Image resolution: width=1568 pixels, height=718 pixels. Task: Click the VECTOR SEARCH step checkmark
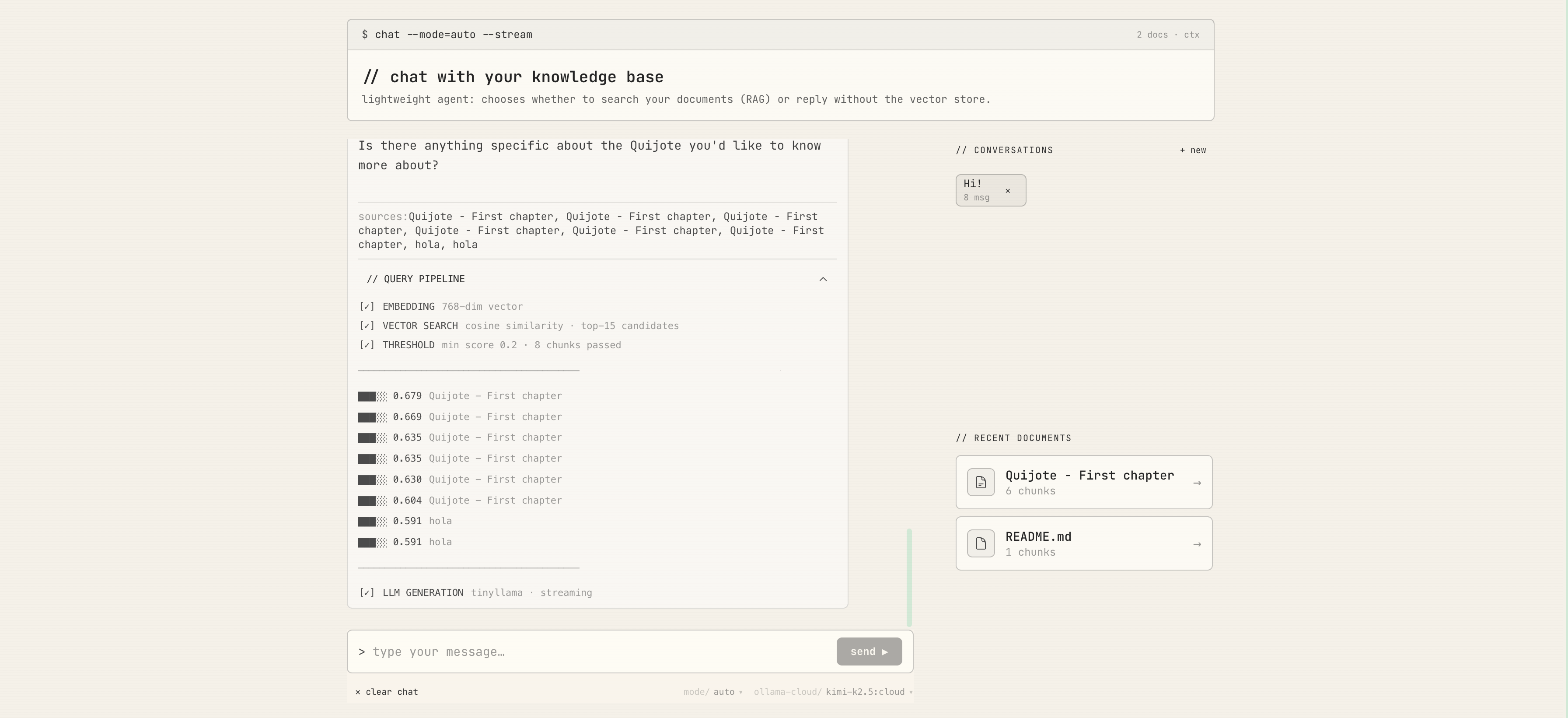(367, 326)
